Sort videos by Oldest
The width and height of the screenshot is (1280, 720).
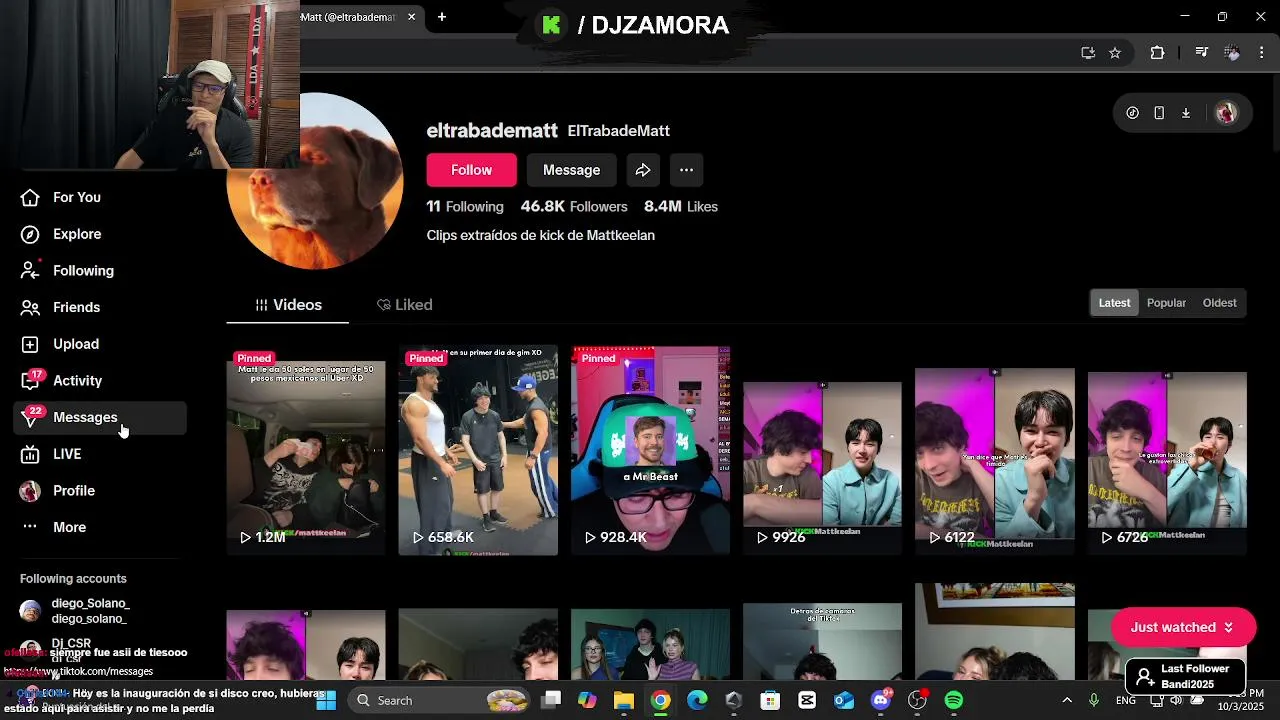[x=1219, y=303]
